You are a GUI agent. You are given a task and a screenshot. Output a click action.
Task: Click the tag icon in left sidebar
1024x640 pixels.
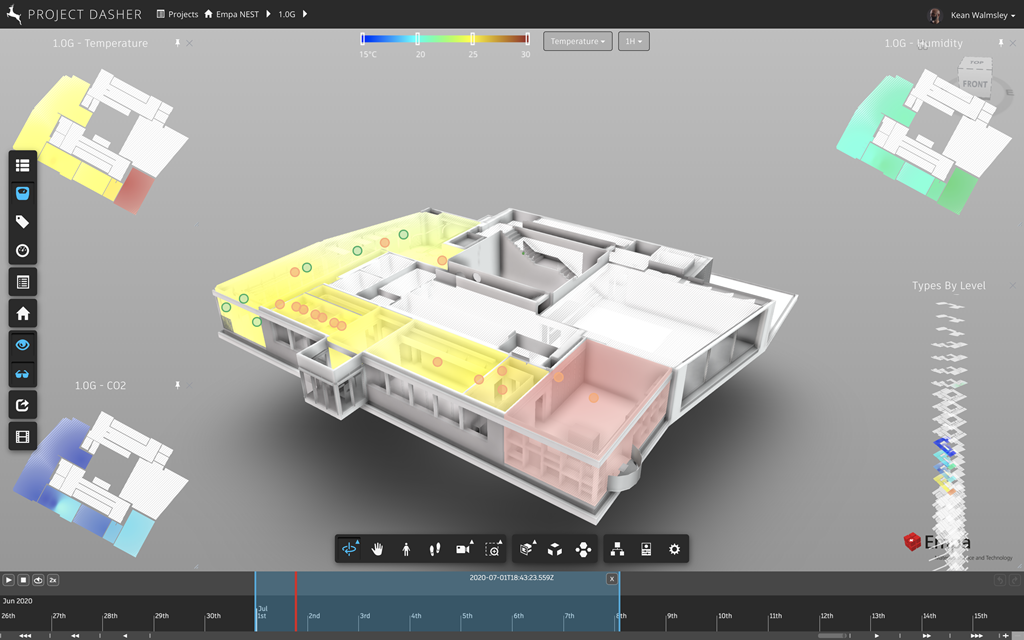click(x=23, y=222)
